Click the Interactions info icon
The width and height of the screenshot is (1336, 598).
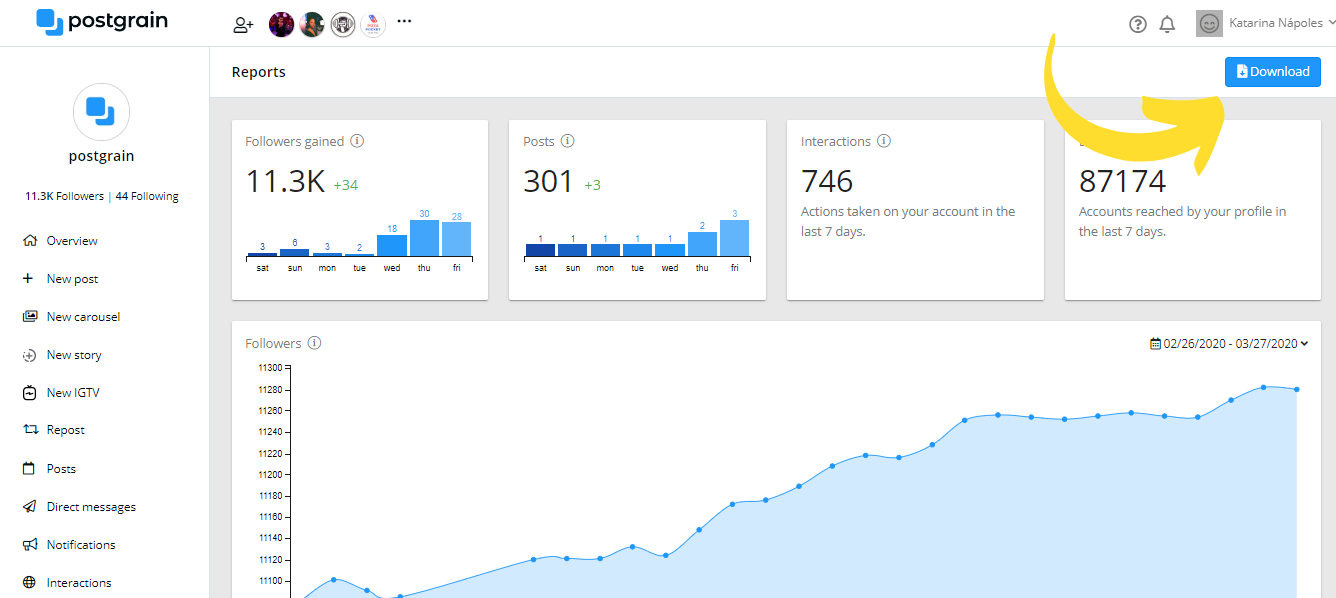tap(884, 141)
